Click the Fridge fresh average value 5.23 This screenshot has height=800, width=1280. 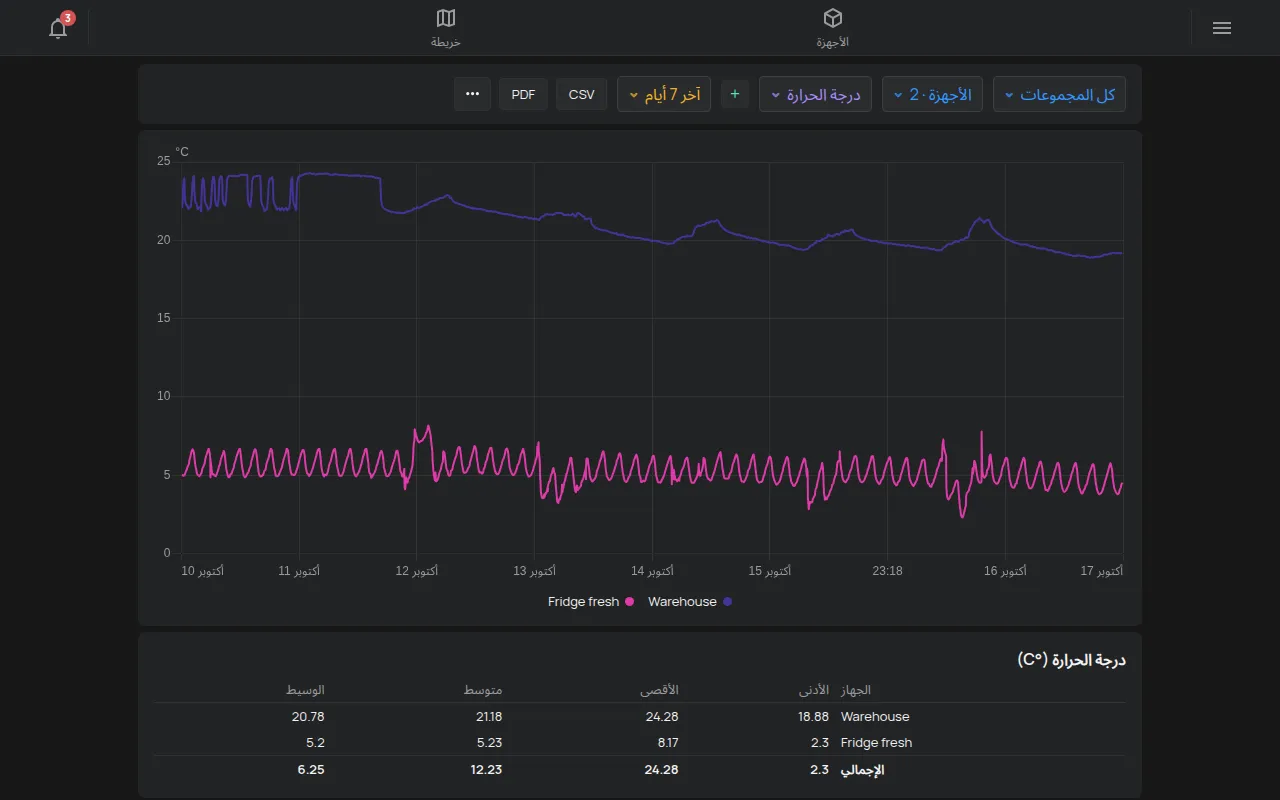pos(487,743)
